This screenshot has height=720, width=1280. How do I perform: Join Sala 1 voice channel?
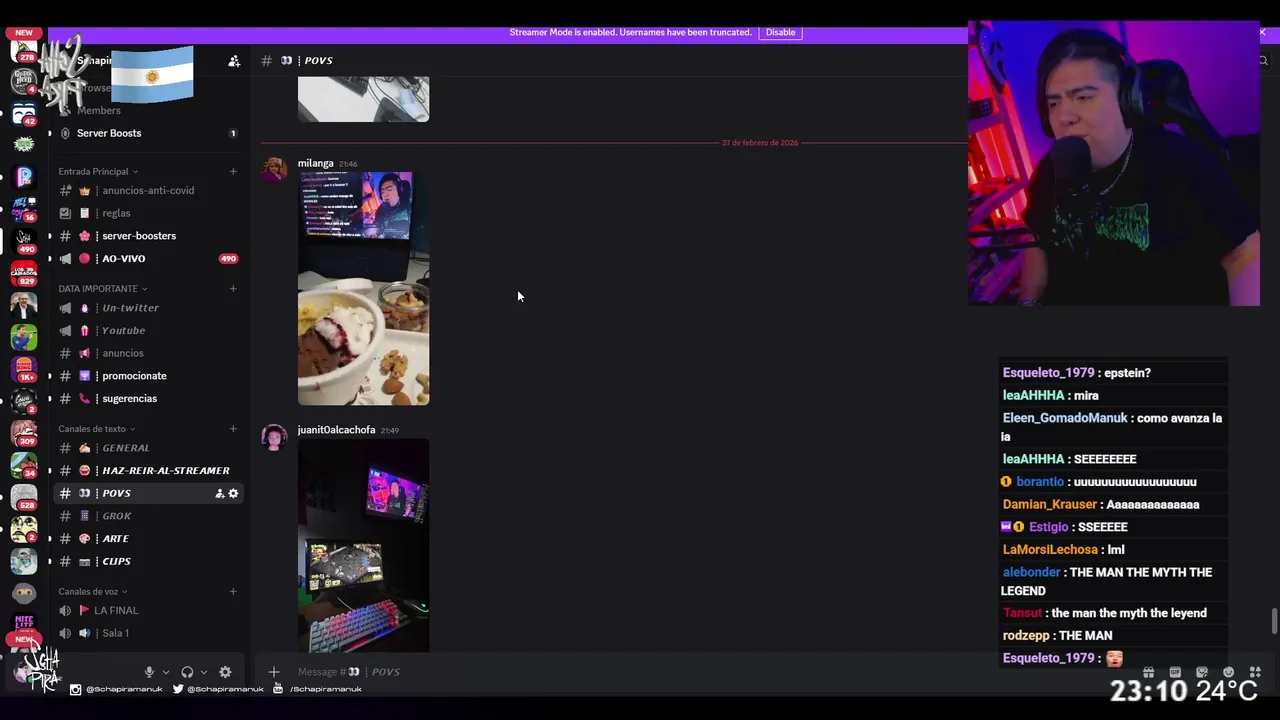(x=148, y=633)
